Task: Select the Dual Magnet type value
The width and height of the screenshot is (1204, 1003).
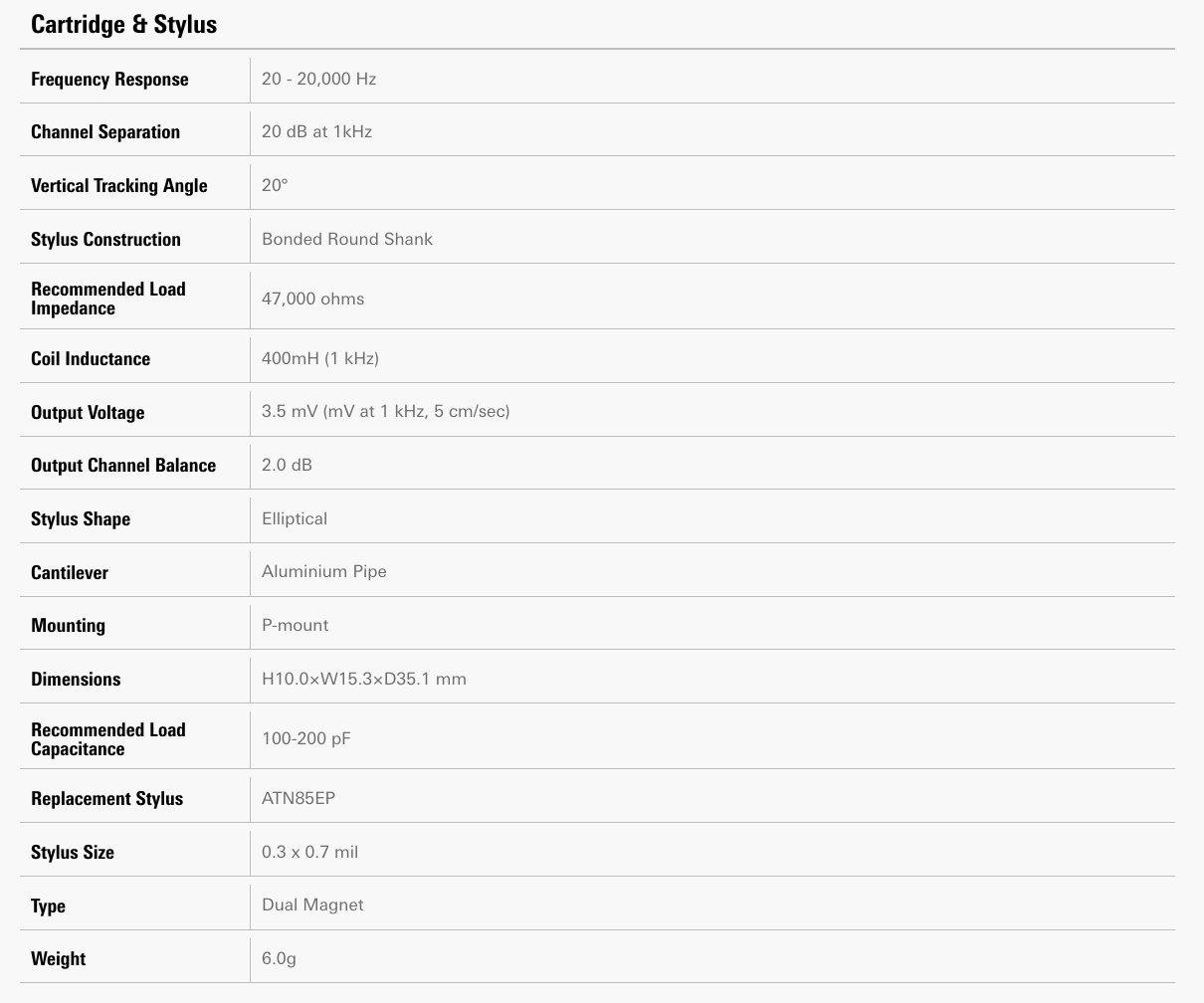Action: click(x=312, y=904)
